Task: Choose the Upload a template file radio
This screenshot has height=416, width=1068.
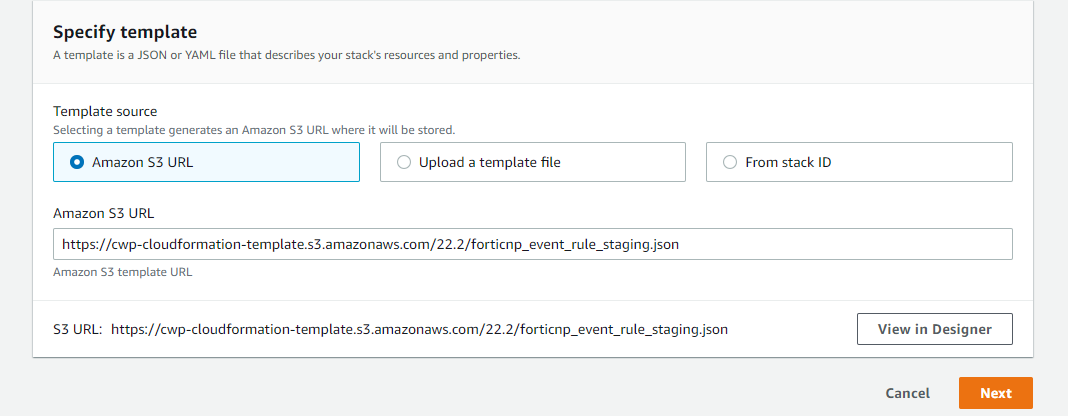Action: click(x=404, y=162)
